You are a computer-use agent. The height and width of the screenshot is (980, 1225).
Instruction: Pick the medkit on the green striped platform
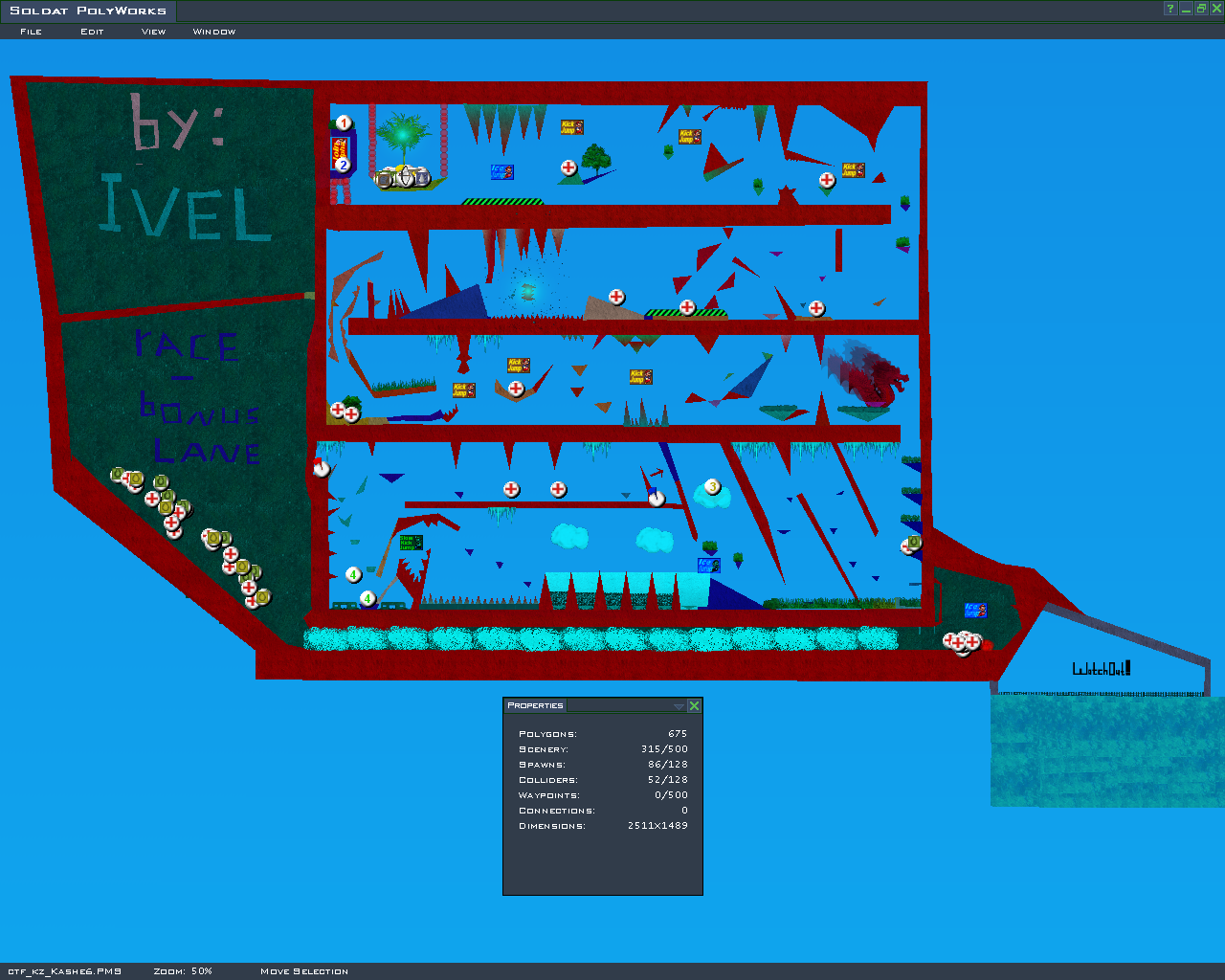(687, 307)
